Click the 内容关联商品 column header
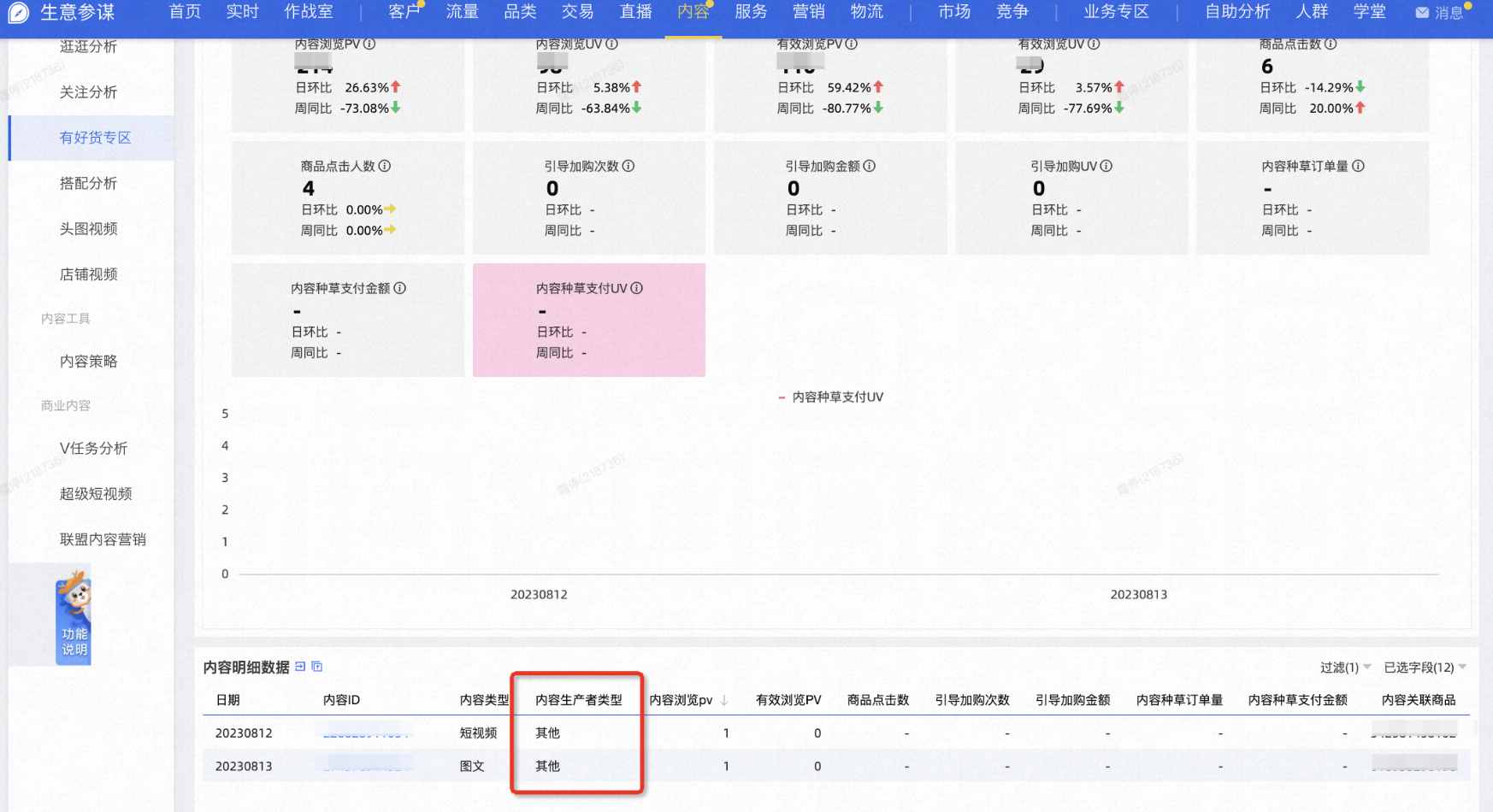The width and height of the screenshot is (1493, 812). (1419, 700)
